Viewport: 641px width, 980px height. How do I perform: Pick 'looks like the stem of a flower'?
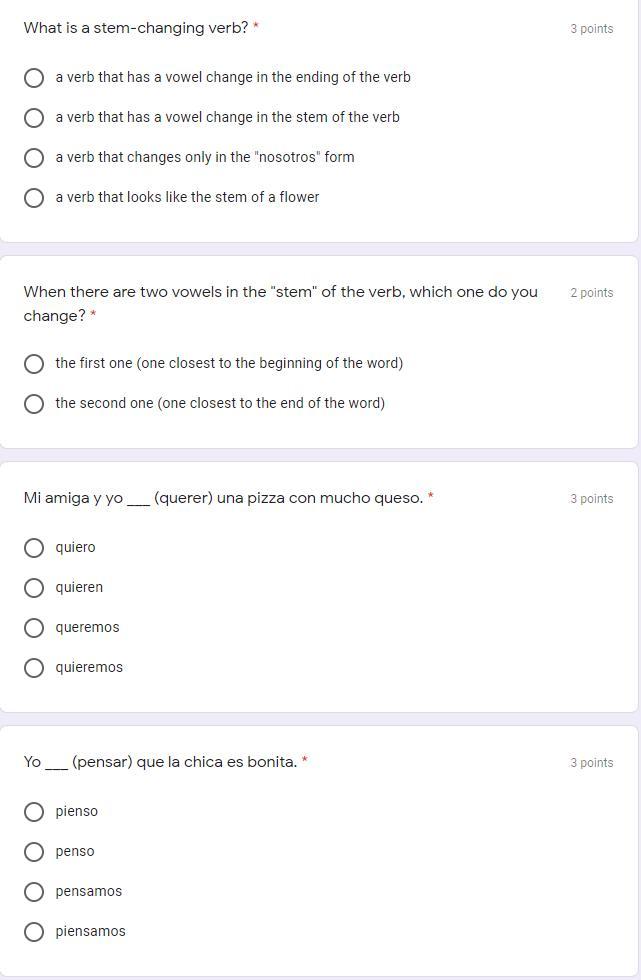(x=34, y=198)
